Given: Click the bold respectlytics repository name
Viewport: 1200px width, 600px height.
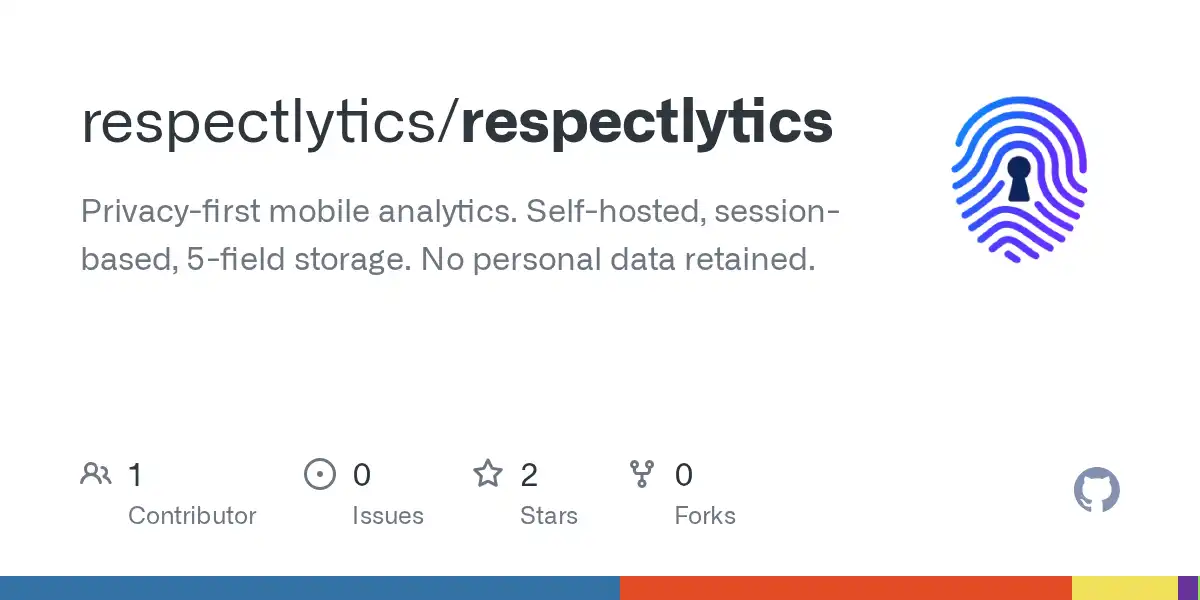Looking at the screenshot, I should point(646,121).
